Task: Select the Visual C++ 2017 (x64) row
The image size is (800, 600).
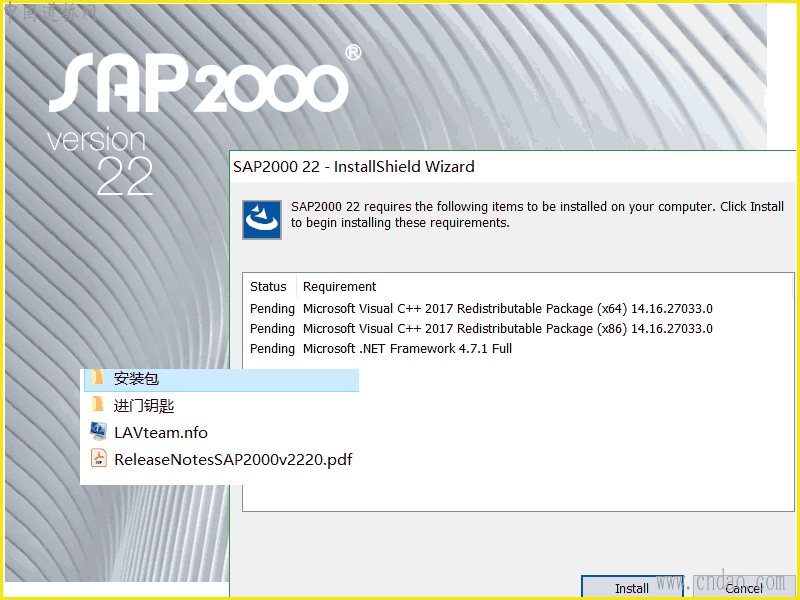Action: tap(481, 309)
